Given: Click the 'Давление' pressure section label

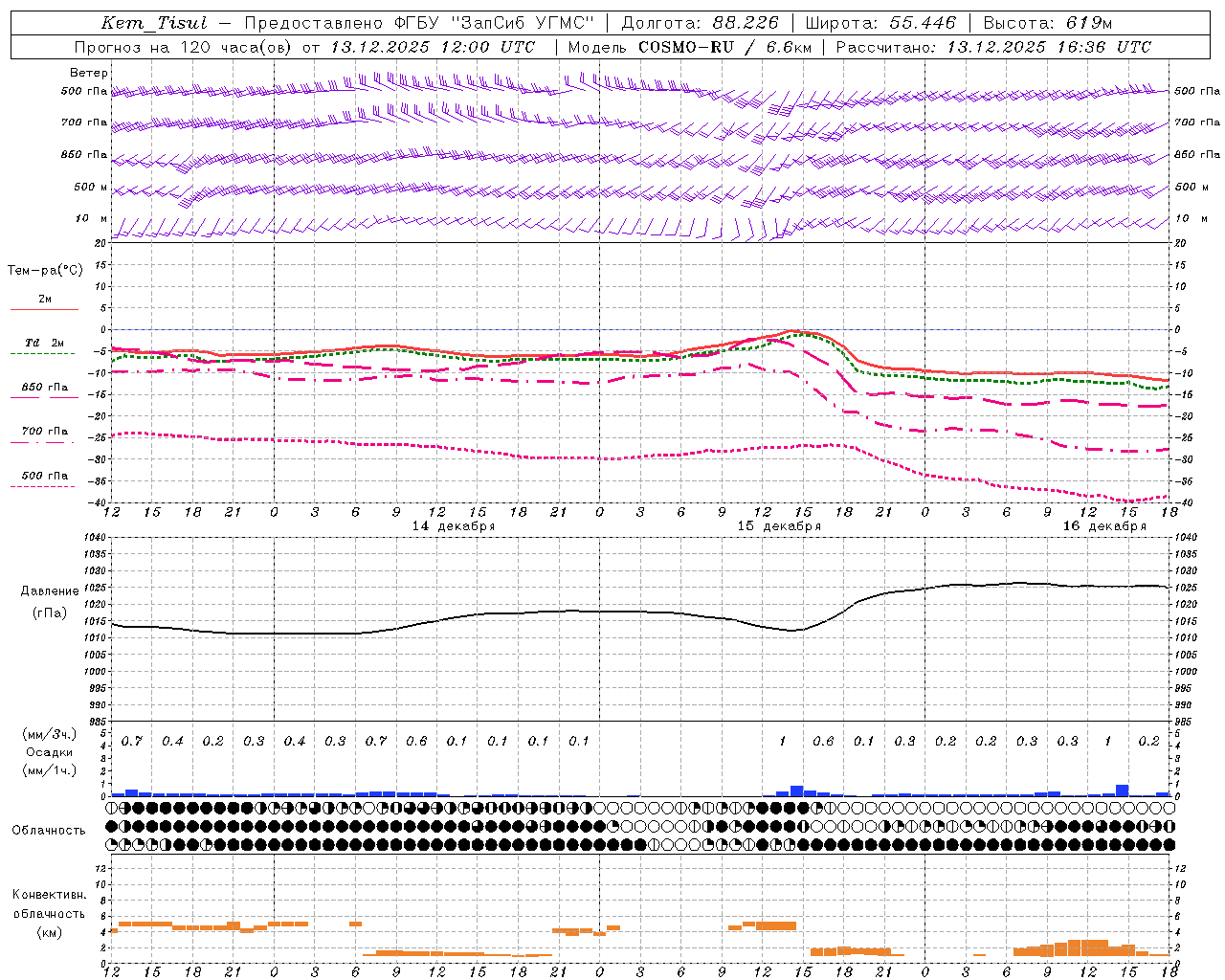Looking at the screenshot, I should pyautogui.click(x=50, y=591).
